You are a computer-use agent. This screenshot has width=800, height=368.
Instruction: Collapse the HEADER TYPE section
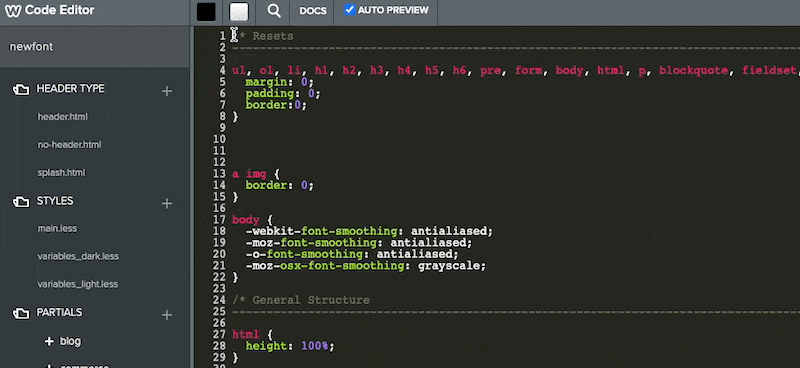(x=70, y=89)
